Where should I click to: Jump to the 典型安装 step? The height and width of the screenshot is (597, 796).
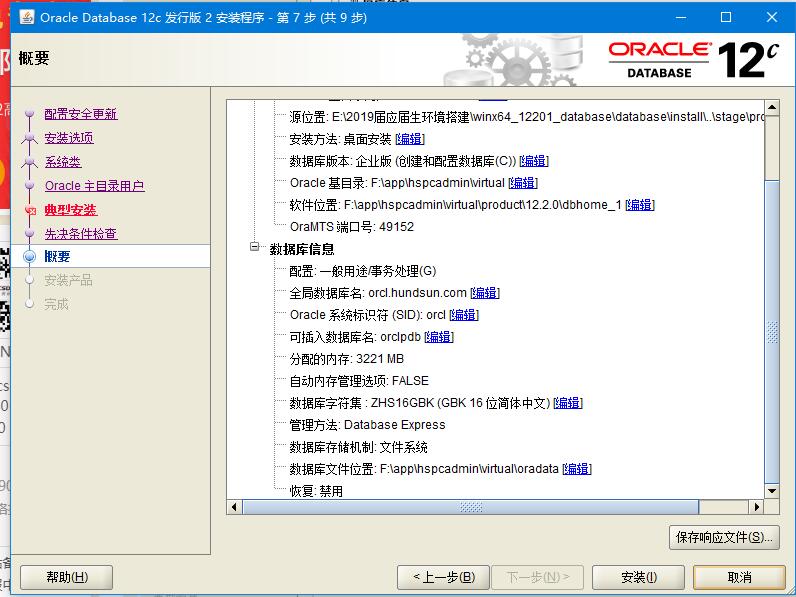pos(71,210)
